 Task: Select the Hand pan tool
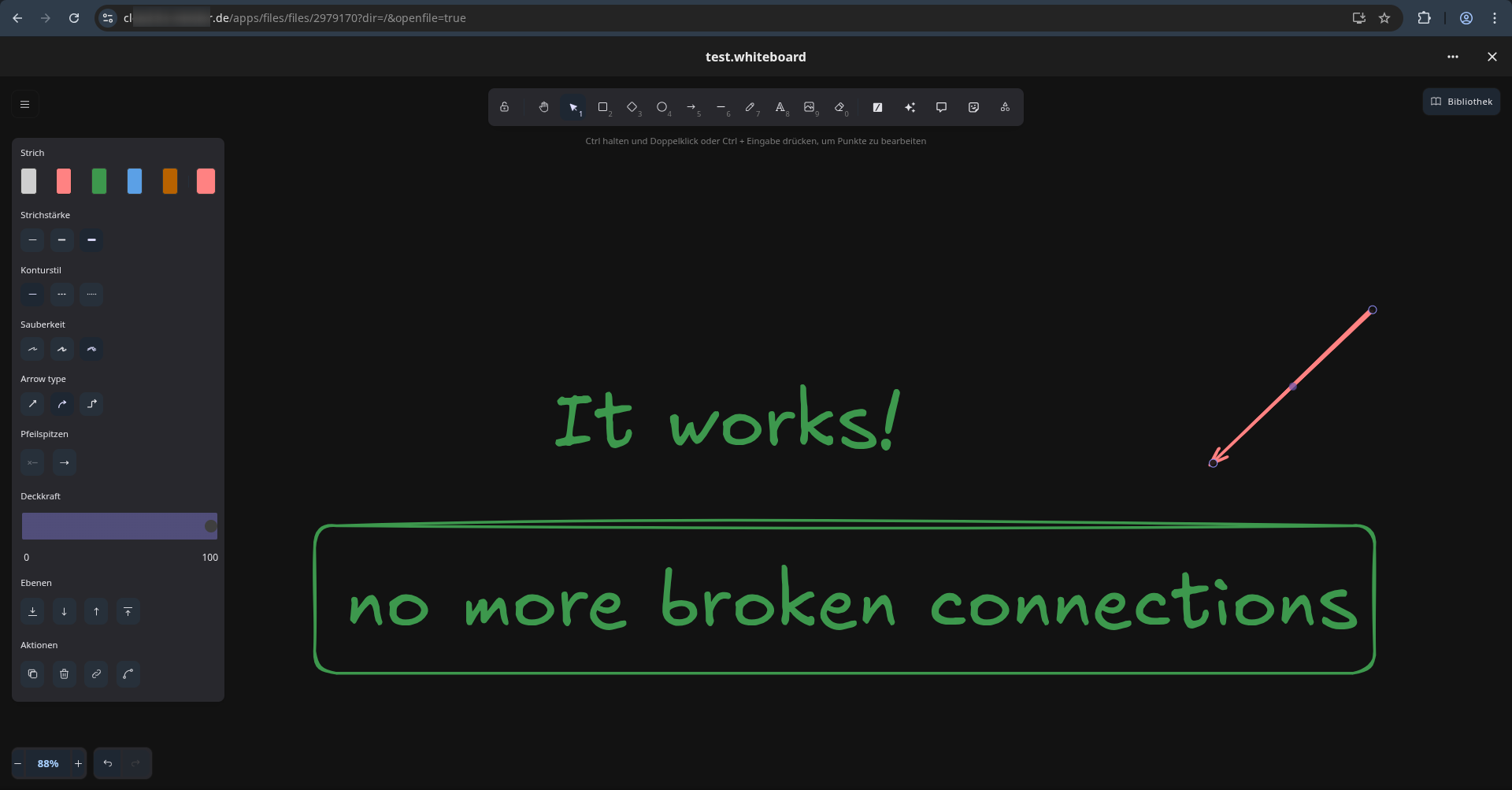click(x=543, y=107)
